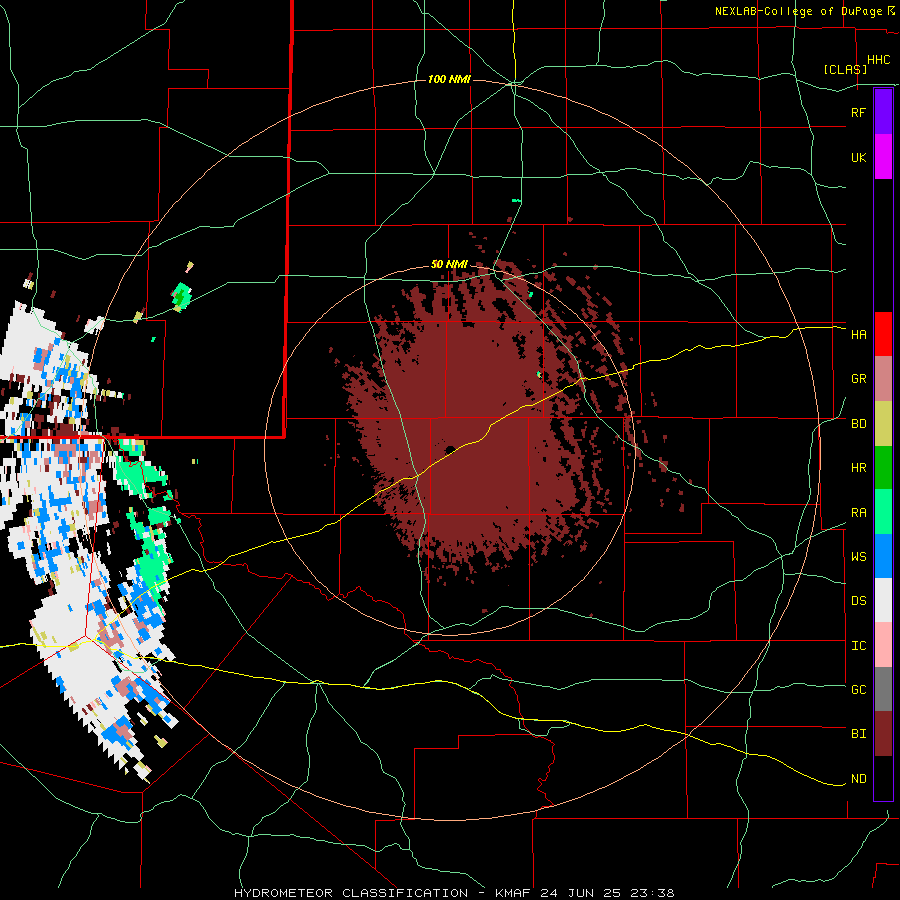Click the green rain echo northwest of radar

click(x=181, y=296)
